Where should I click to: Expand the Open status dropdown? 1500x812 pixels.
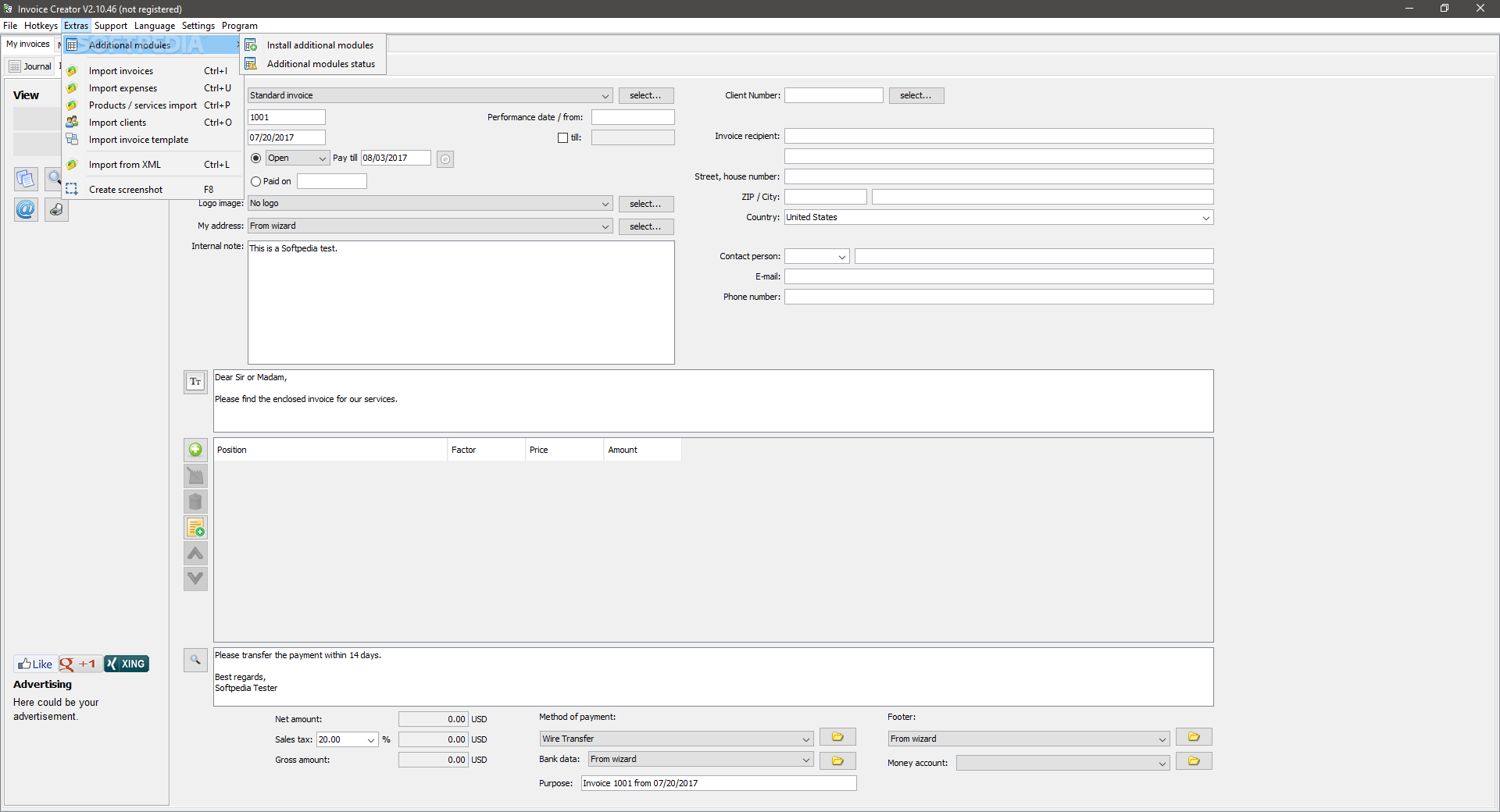point(322,158)
